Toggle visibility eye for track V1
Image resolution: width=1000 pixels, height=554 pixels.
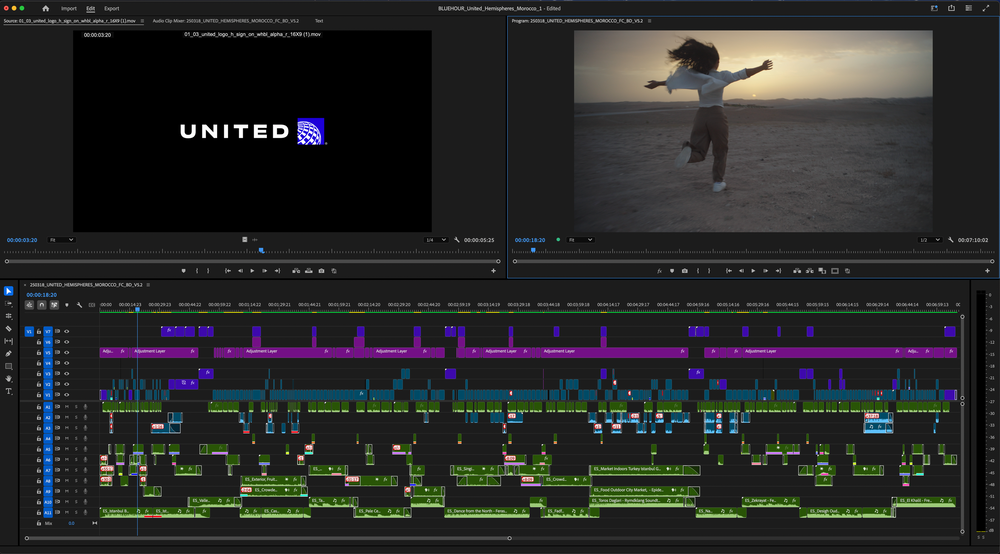(66, 395)
